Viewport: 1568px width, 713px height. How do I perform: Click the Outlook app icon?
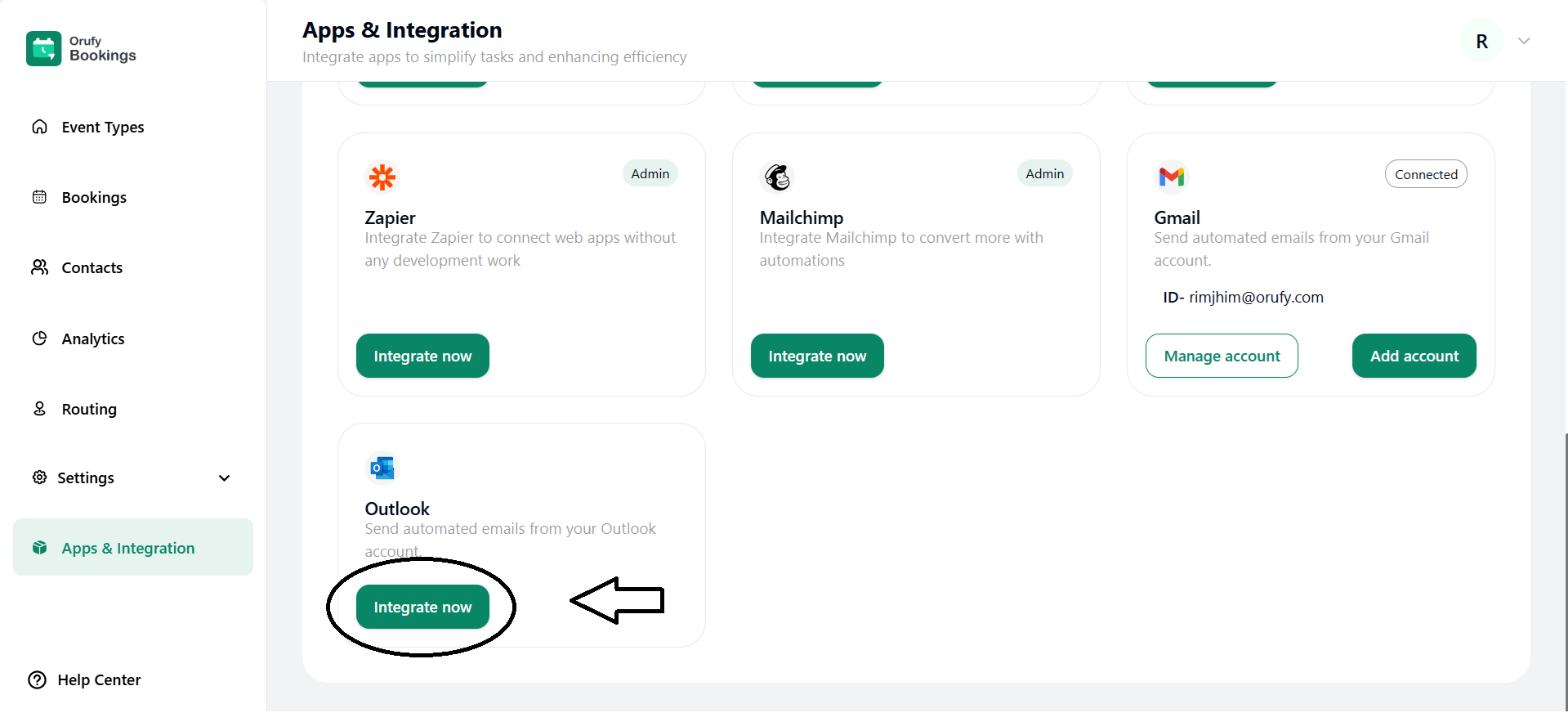(x=382, y=468)
